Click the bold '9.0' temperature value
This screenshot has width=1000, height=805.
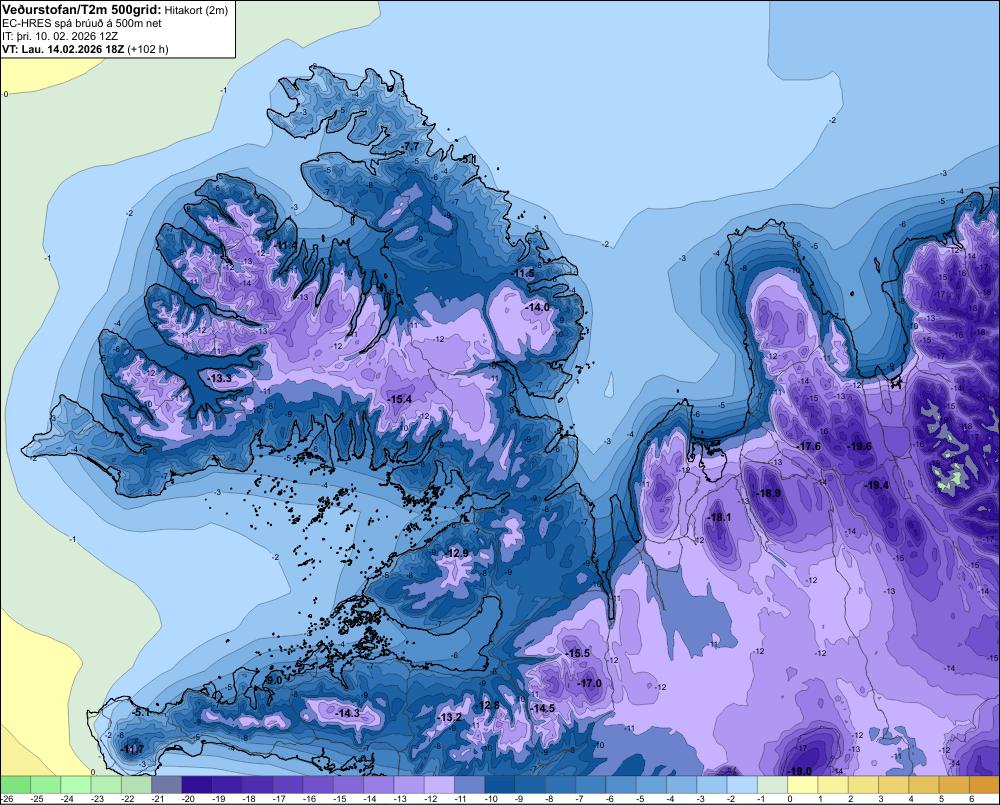pyautogui.click(x=274, y=681)
